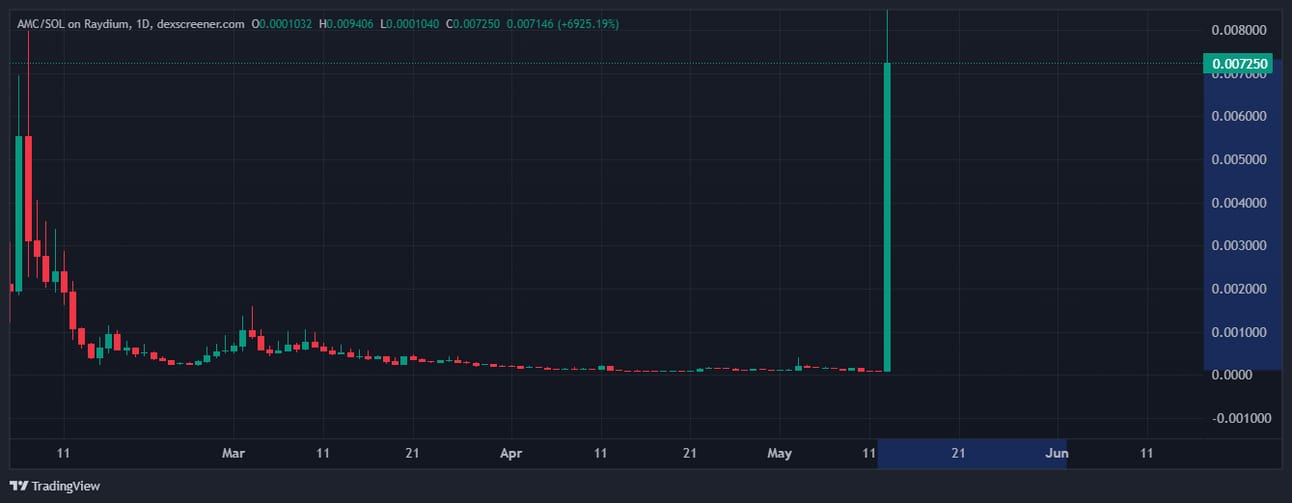1292x503 pixels.
Task: Click the 0.001000 price axis label
Action: [1240, 332]
